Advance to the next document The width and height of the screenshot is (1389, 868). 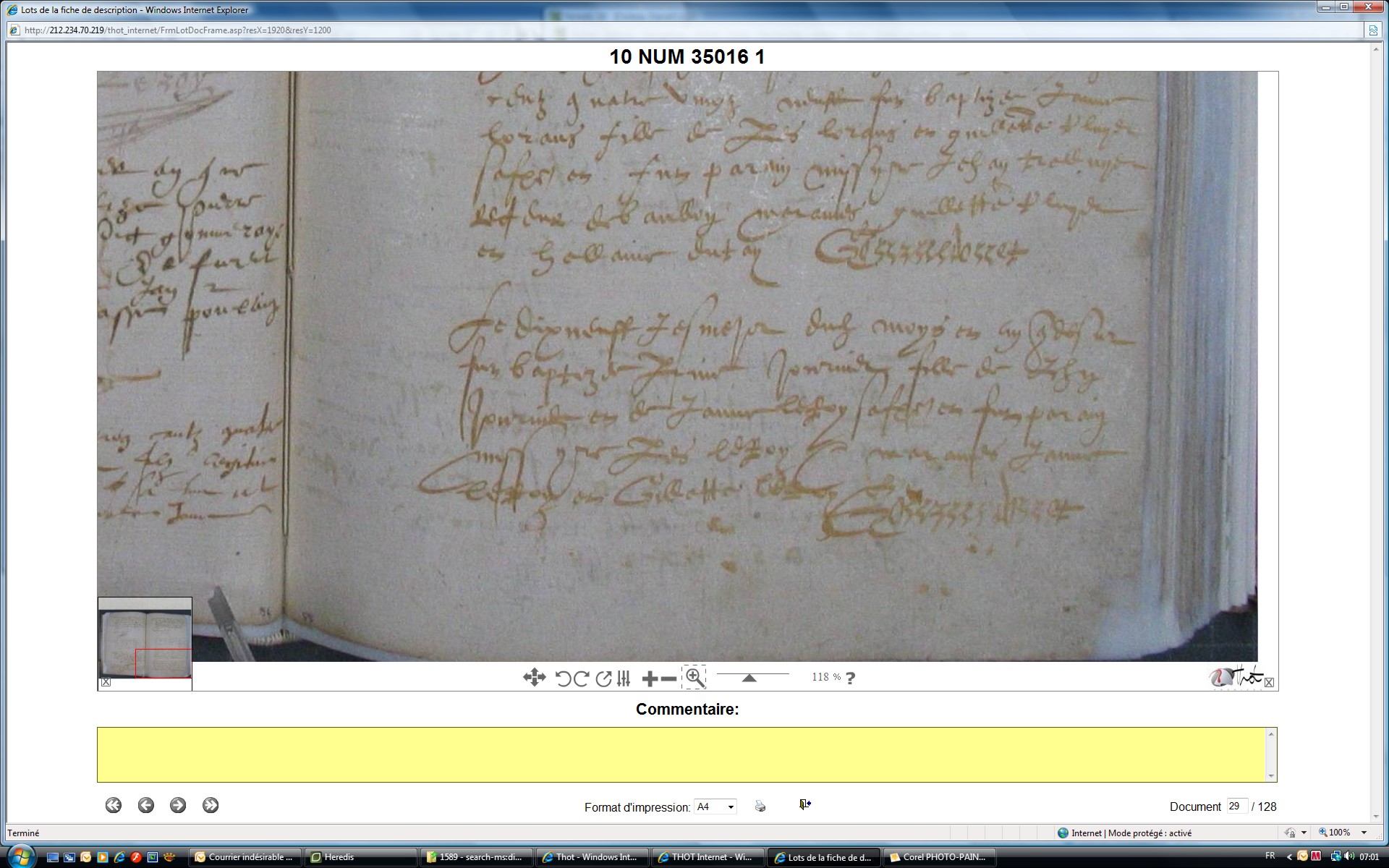pyautogui.click(x=178, y=805)
